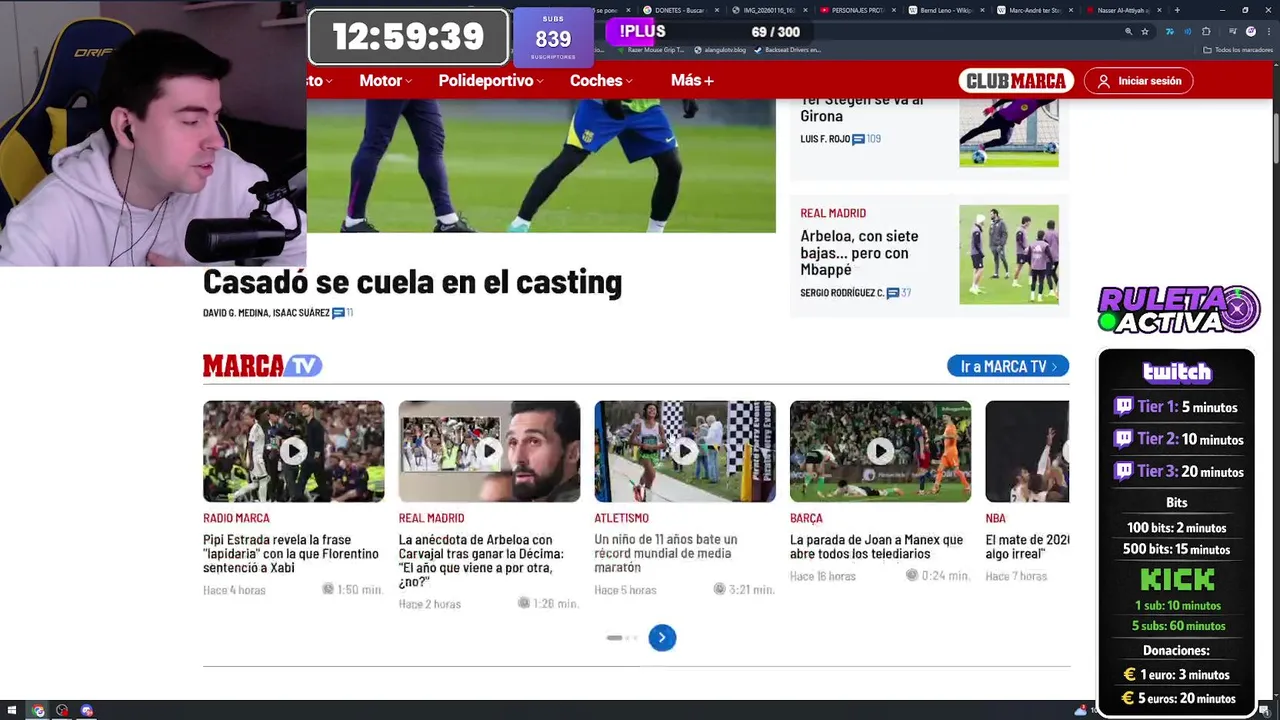Viewport: 1280px width, 720px height.
Task: Expand the Coches menu
Action: (602, 80)
